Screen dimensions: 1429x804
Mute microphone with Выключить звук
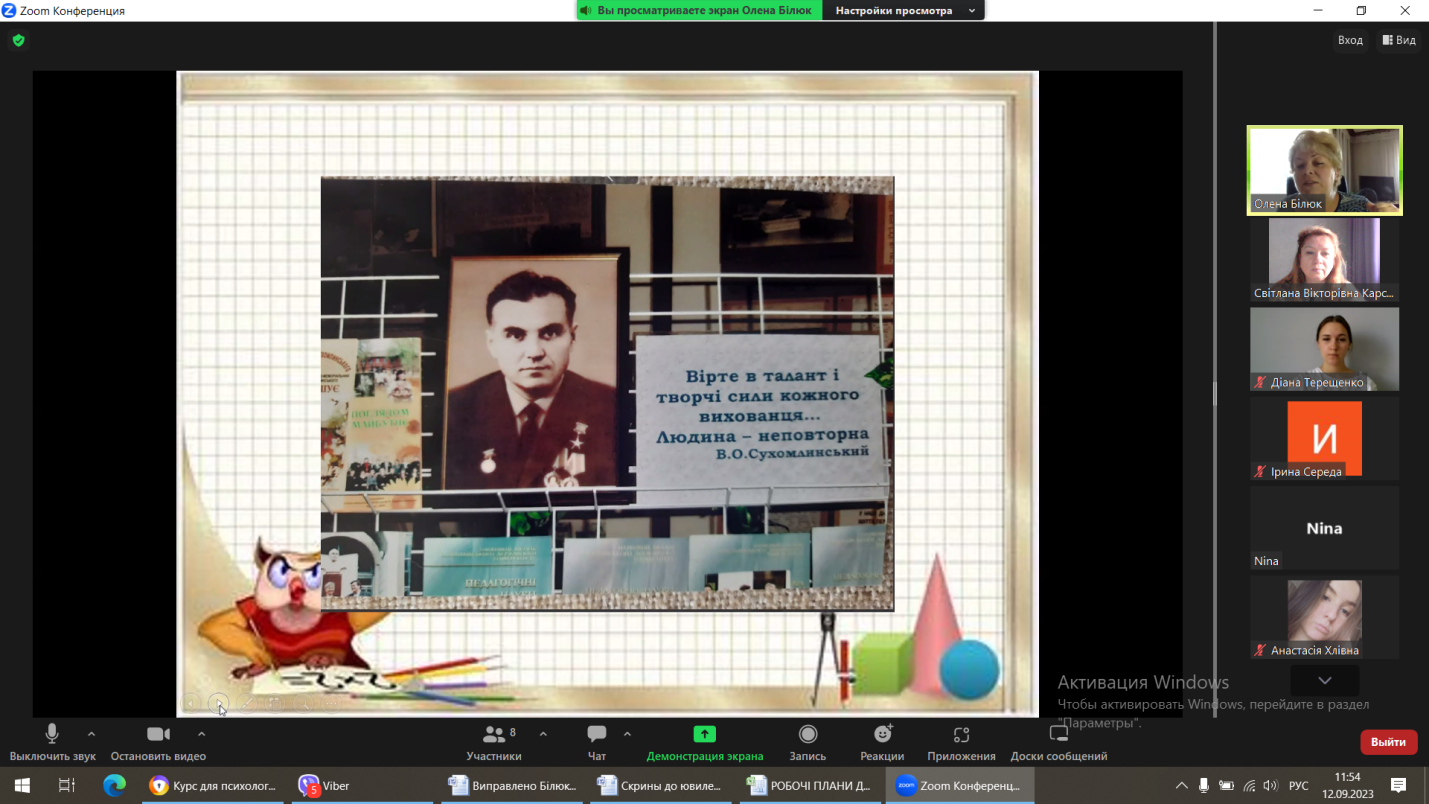(x=52, y=741)
